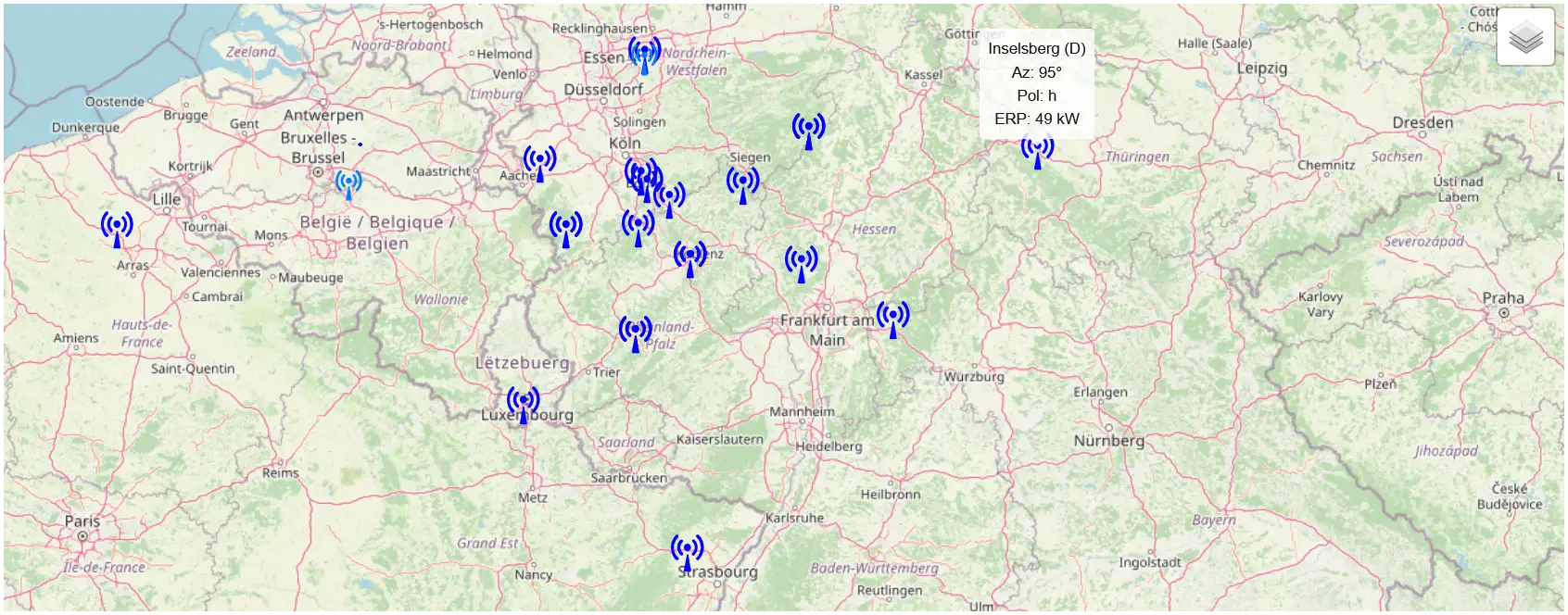This screenshot has height=615, width=1568.
Task: Select the transmitter marker below Siegen label
Action: point(742,184)
